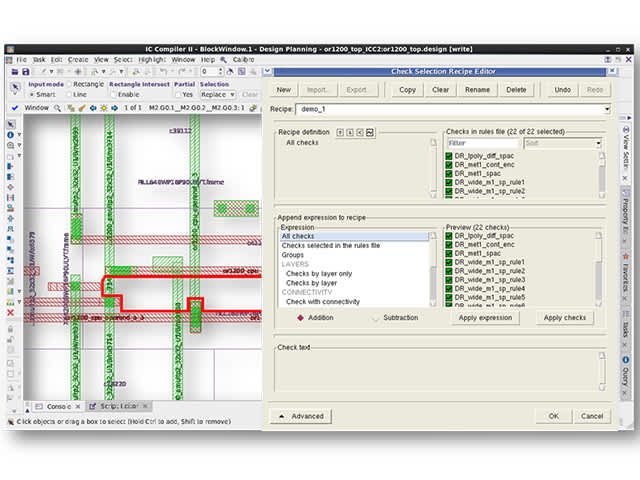Image resolution: width=640 pixels, height=480 pixels.
Task: Click the third Recipe definition small icon
Action: point(360,132)
